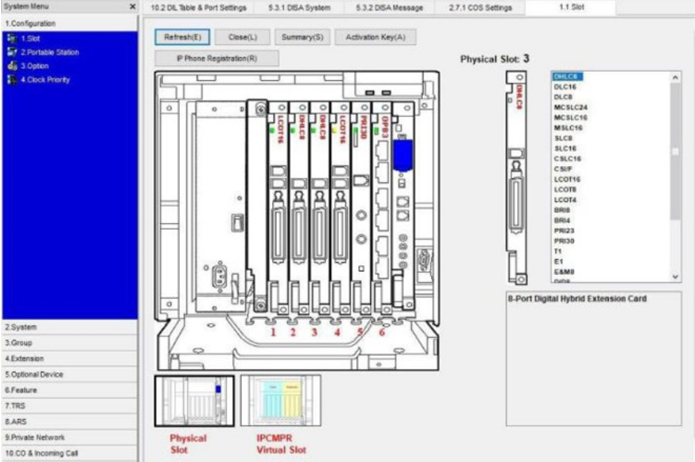
Task: Select the LCOT16 card in slot 1
Action: (x=278, y=206)
